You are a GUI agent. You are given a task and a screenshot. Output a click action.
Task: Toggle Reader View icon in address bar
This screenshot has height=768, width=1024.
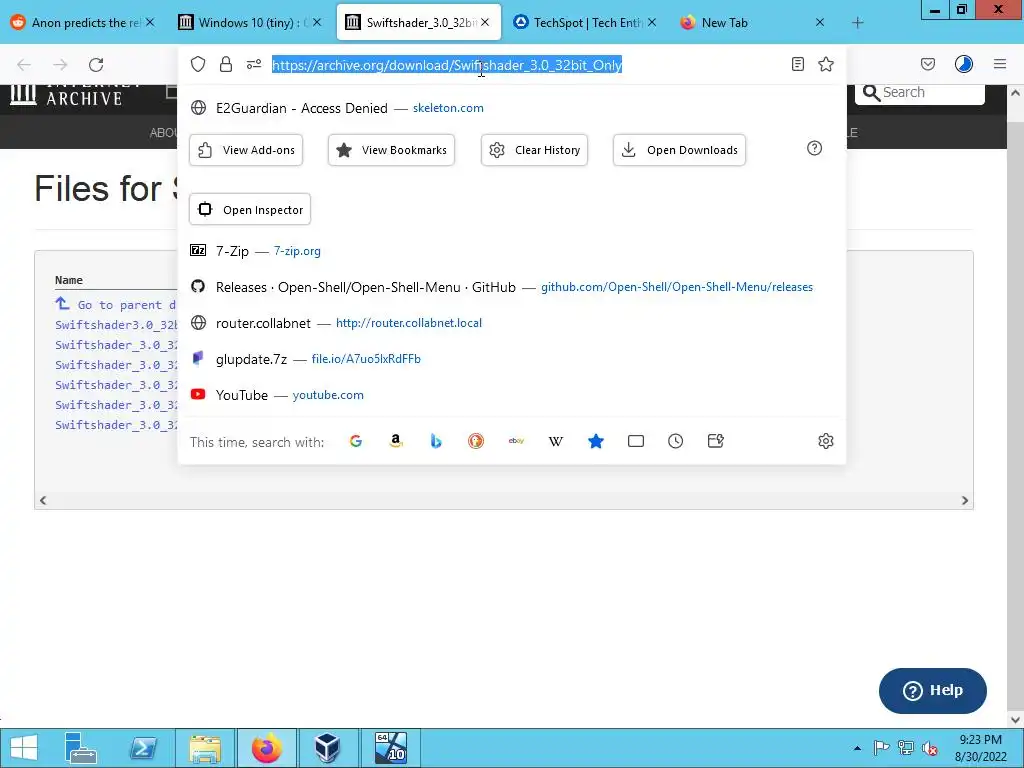pos(797,64)
